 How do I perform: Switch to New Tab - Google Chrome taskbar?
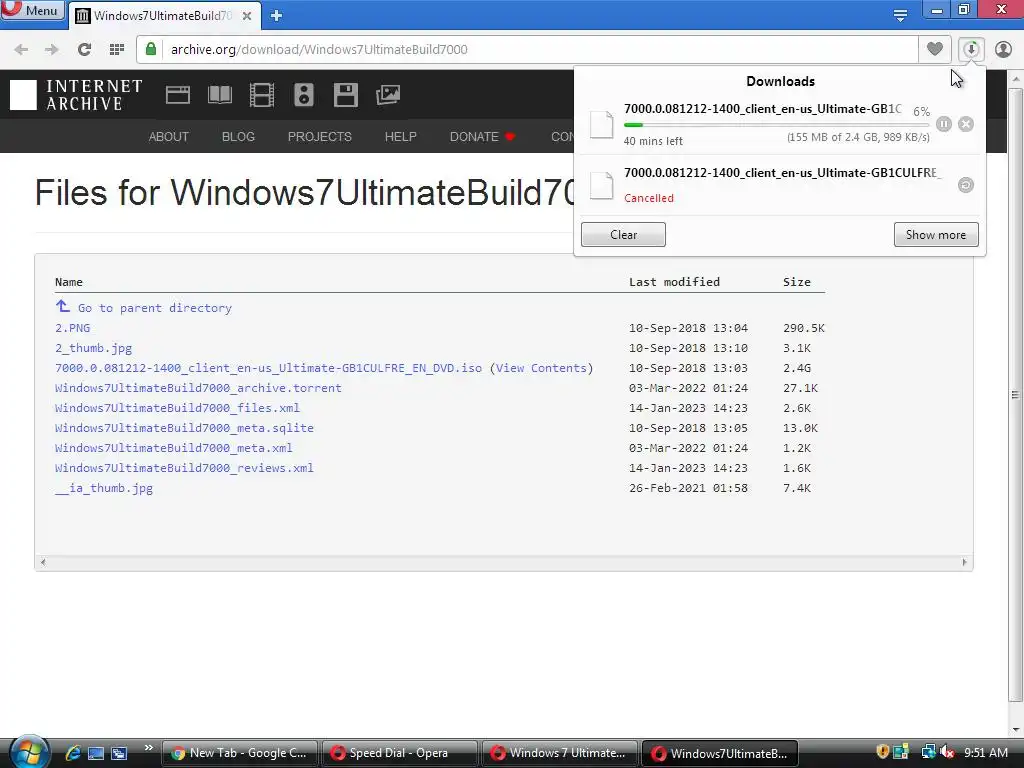[x=239, y=753]
